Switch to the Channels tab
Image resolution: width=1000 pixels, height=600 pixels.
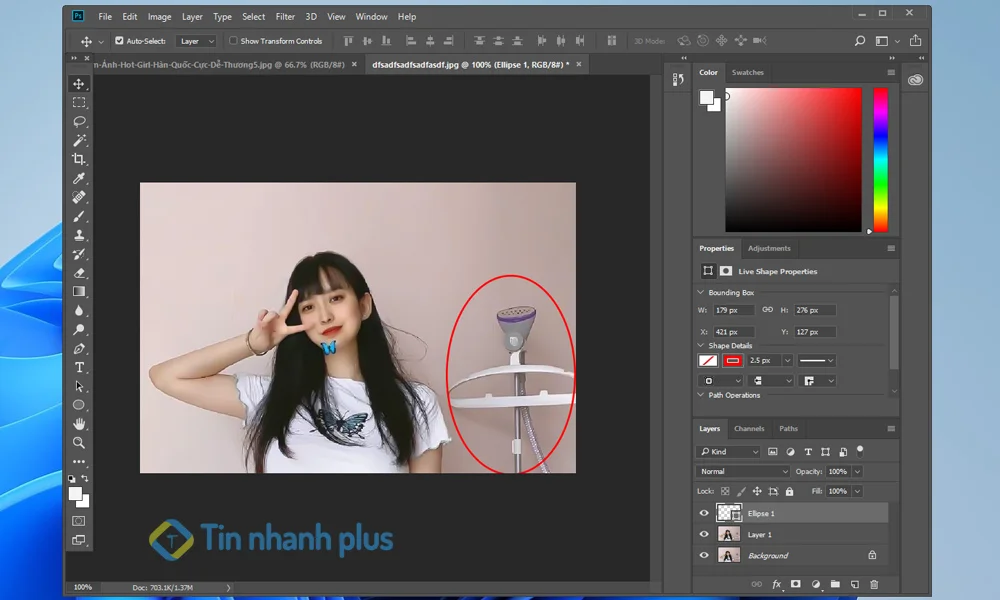coord(750,428)
